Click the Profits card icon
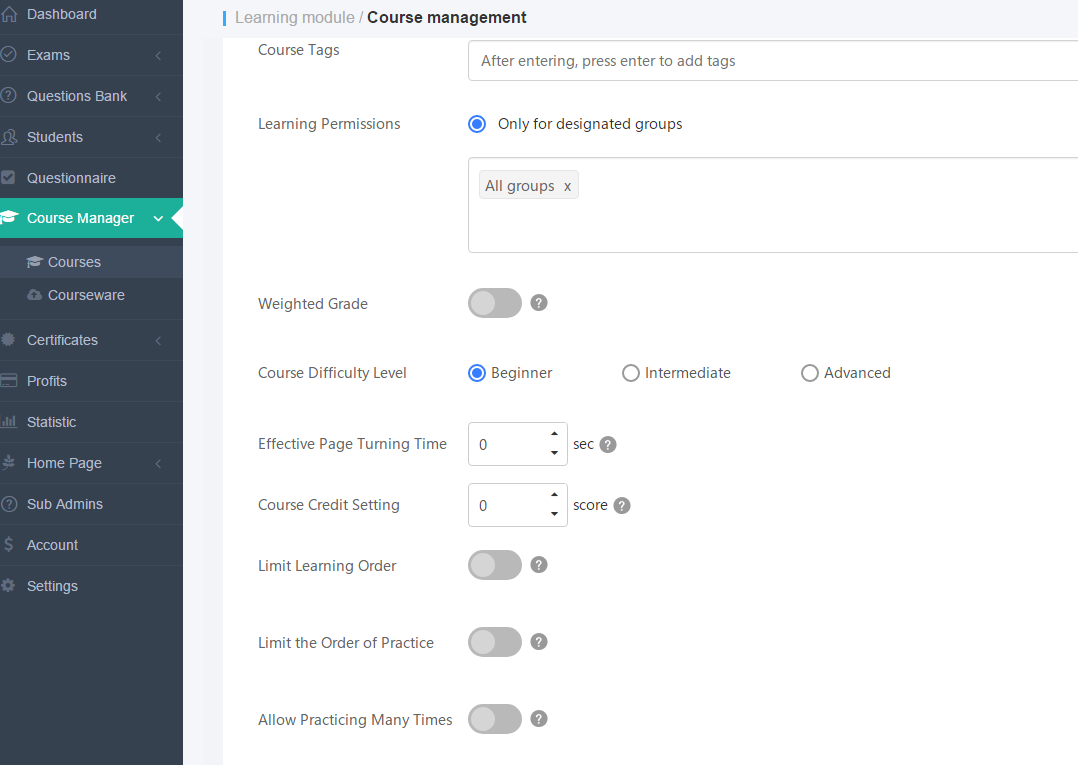Image resolution: width=1078 pixels, height=765 pixels. (8, 381)
